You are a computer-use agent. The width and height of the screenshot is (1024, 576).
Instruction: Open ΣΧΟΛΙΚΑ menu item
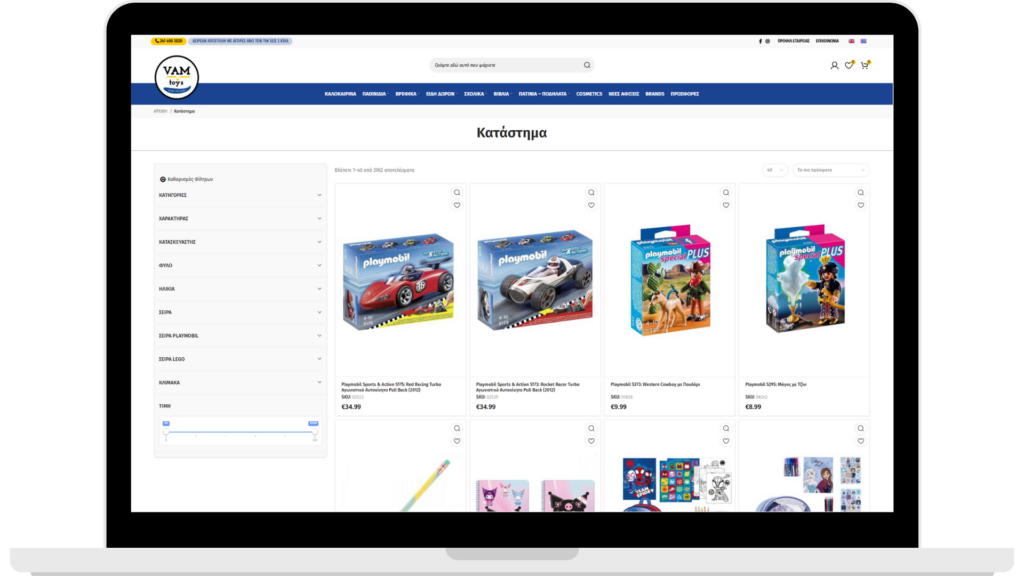(x=475, y=94)
